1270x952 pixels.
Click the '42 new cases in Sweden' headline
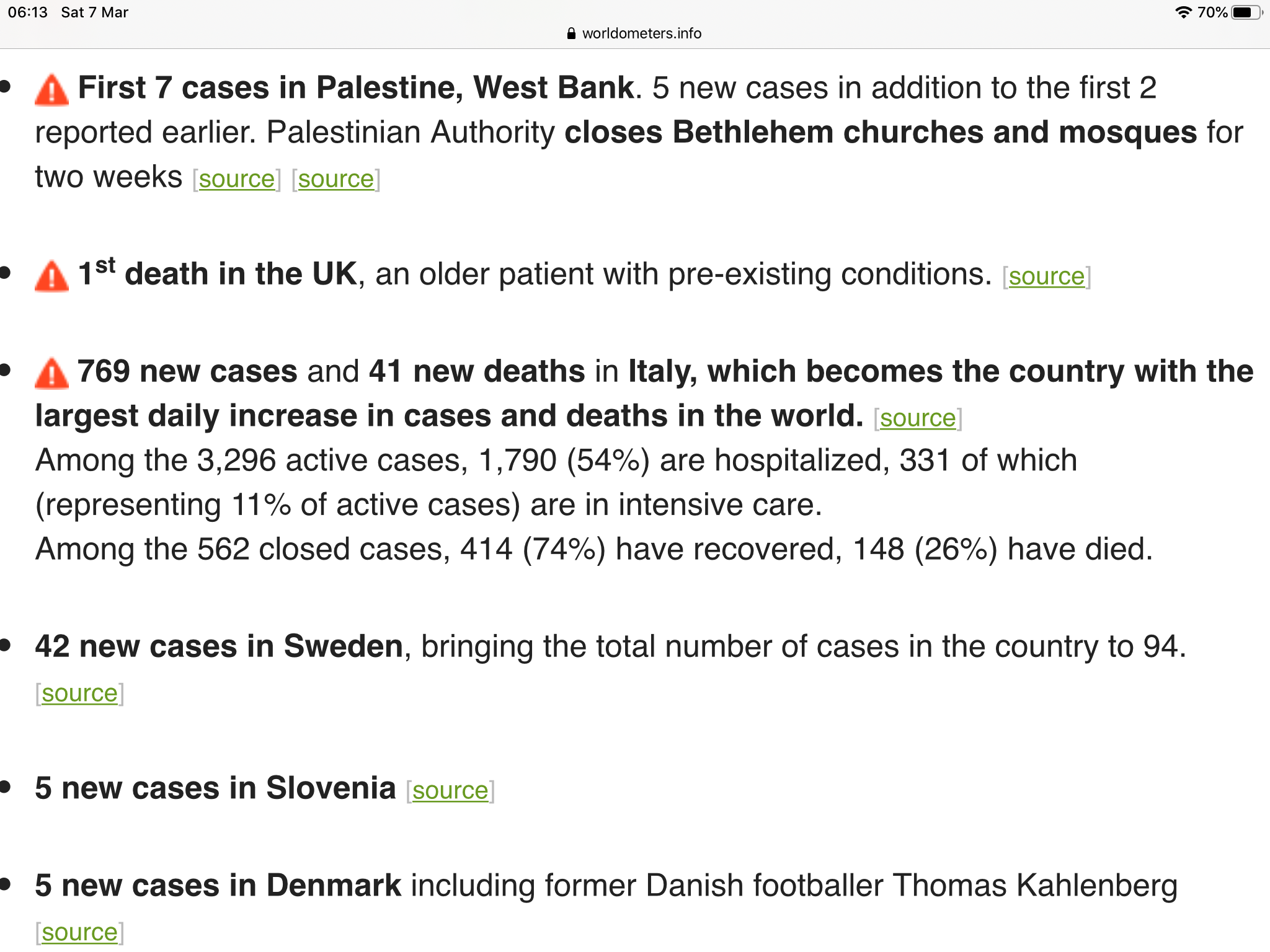[219, 646]
